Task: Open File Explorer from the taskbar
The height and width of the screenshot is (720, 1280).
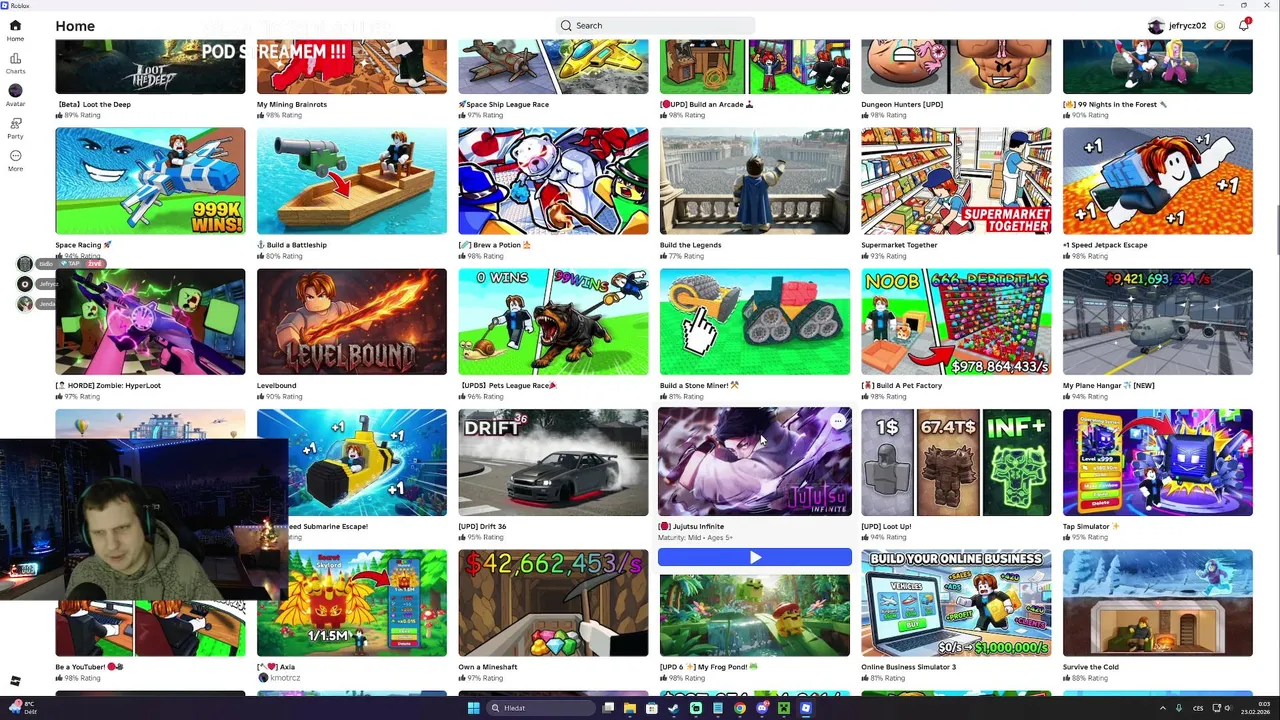Action: coord(630,708)
